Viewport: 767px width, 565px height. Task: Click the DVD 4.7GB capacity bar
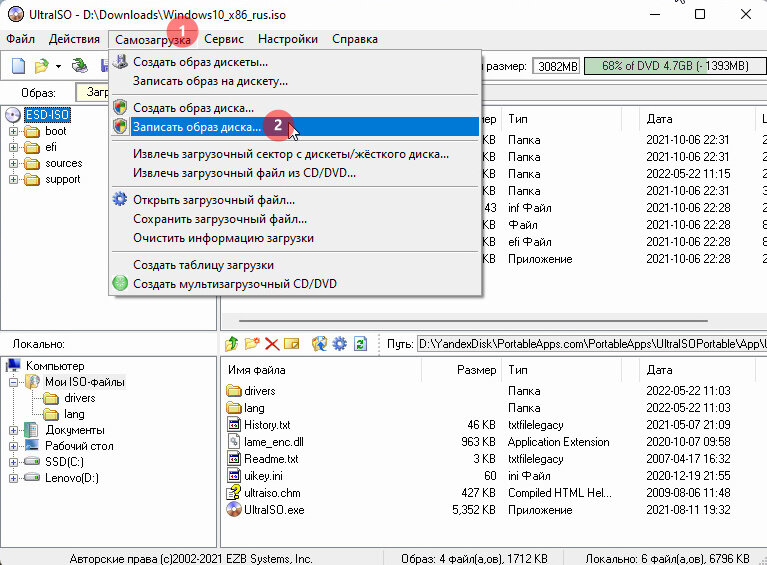click(675, 66)
